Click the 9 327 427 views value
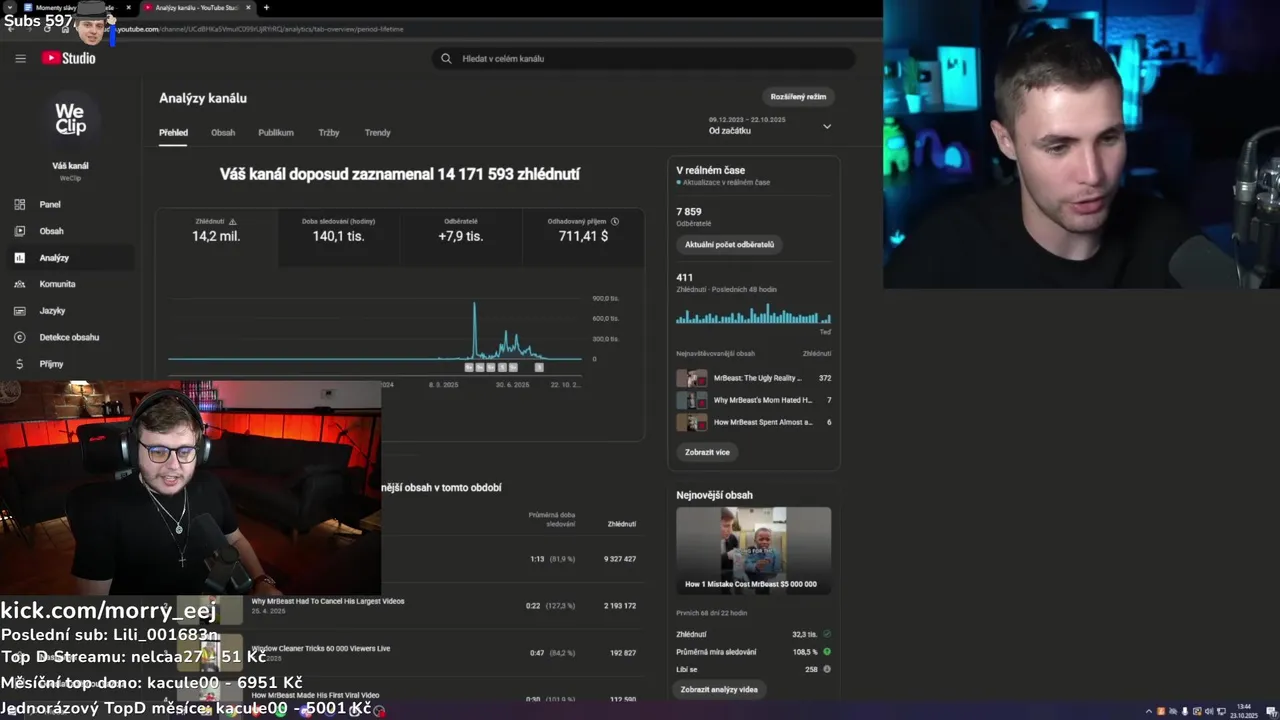This screenshot has width=1280, height=720. tap(620, 559)
